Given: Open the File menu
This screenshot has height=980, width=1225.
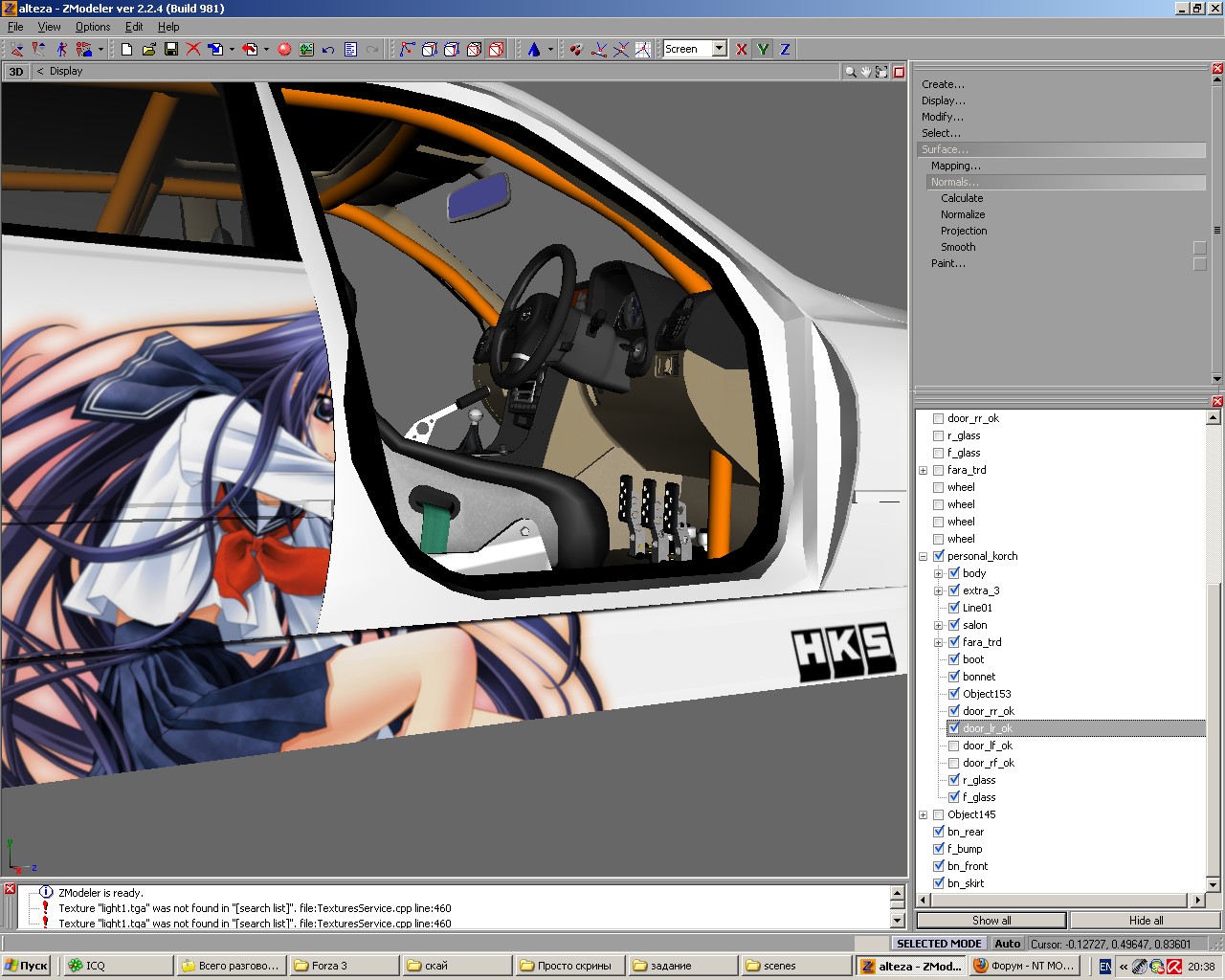Looking at the screenshot, I should pyautogui.click(x=15, y=27).
